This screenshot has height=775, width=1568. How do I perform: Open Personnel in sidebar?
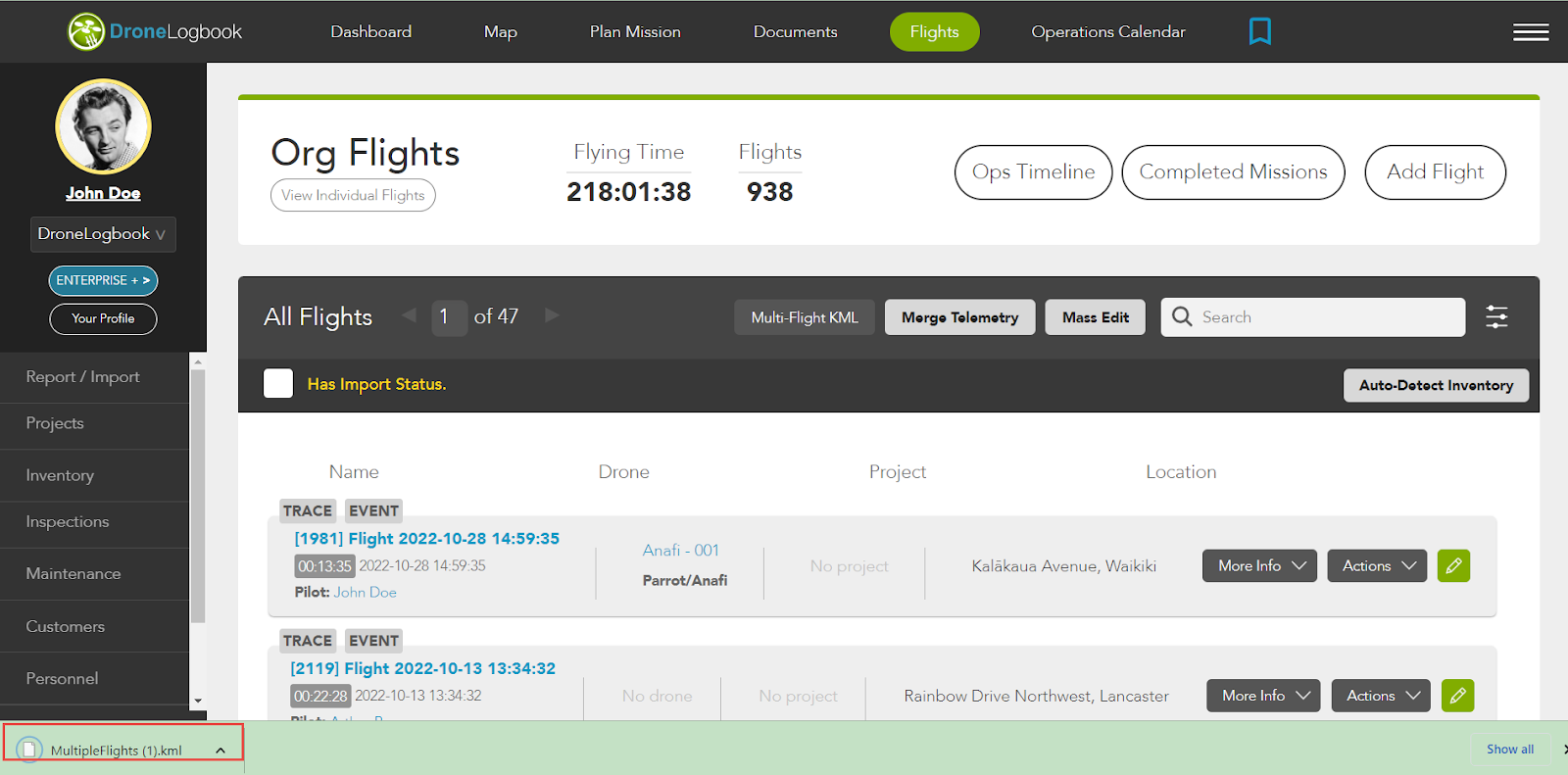coord(94,678)
